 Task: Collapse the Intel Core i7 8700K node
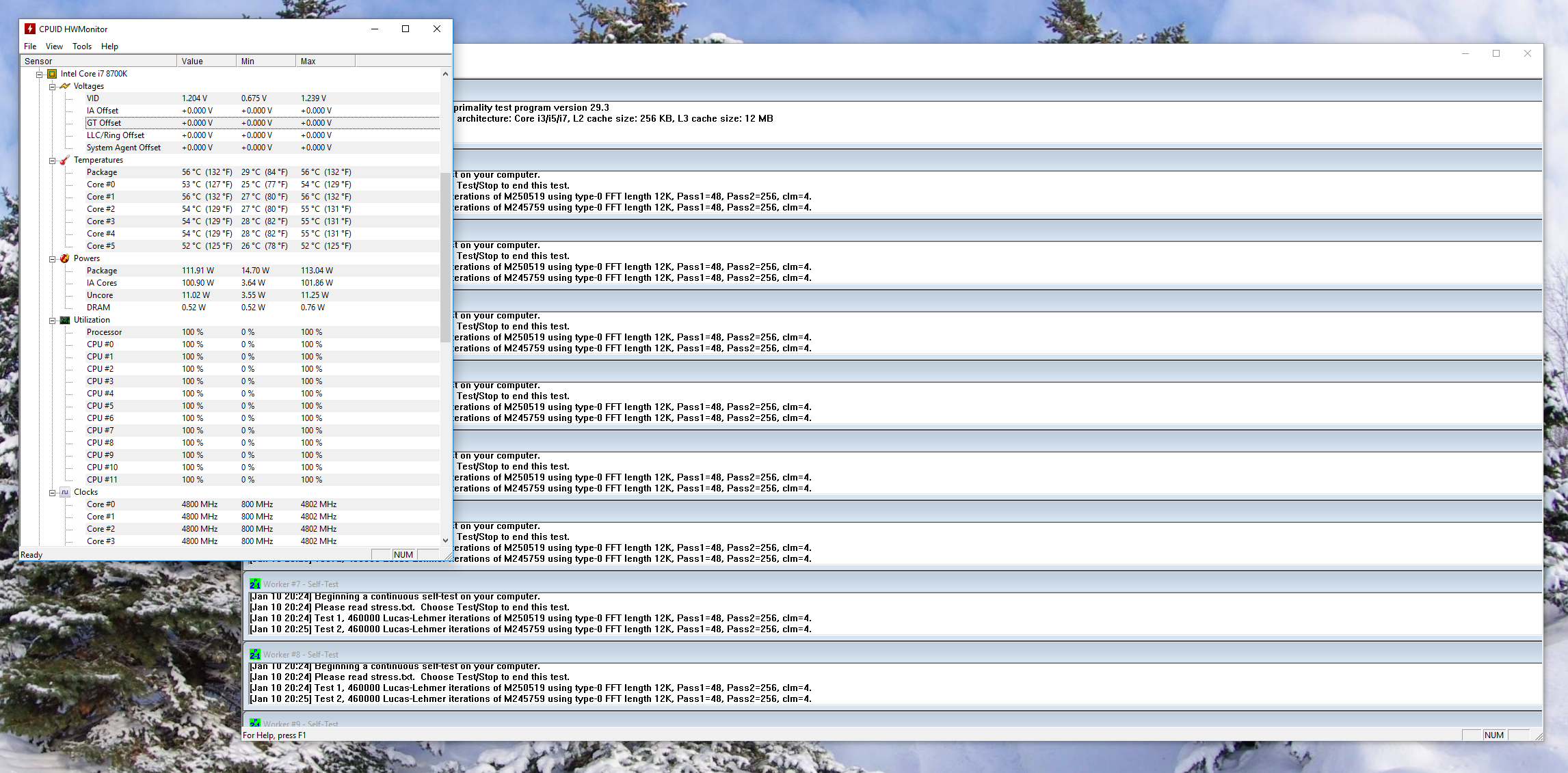click(x=40, y=74)
